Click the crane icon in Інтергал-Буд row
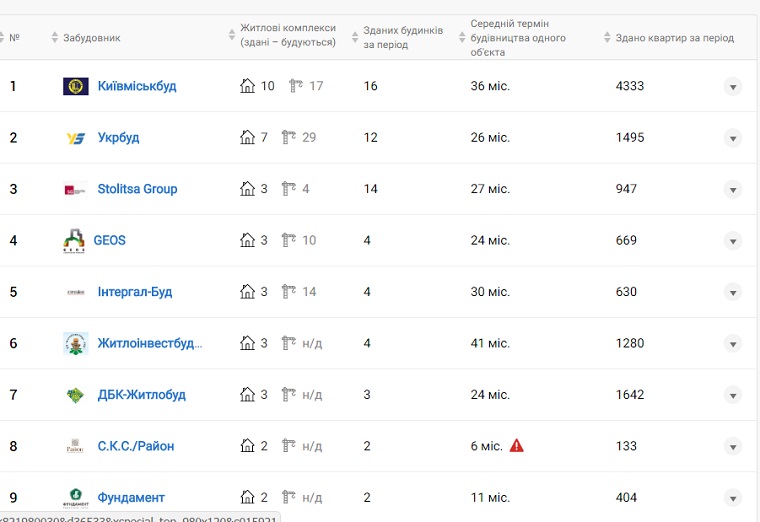The height and width of the screenshot is (522, 760). (289, 291)
